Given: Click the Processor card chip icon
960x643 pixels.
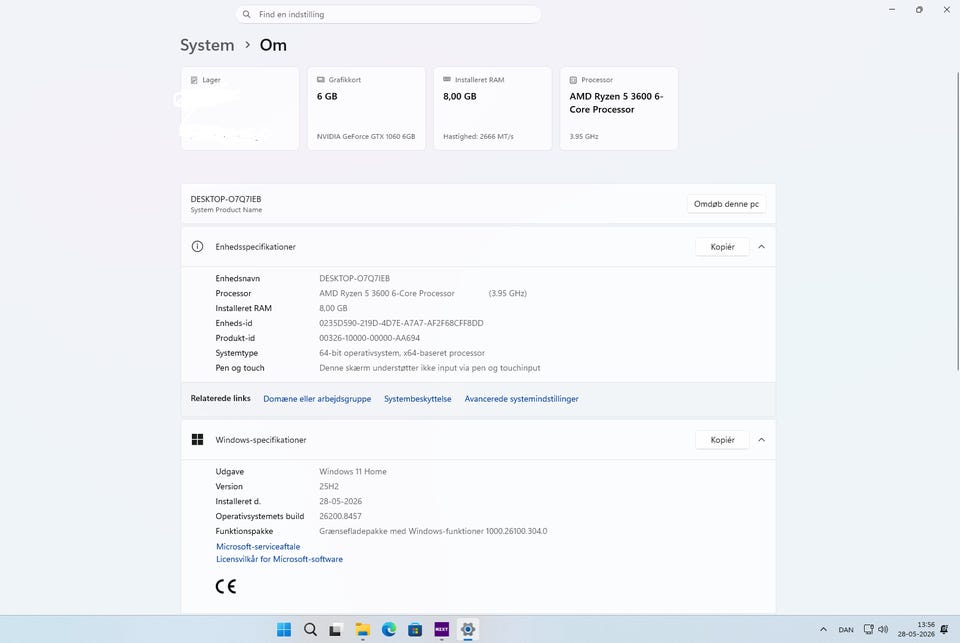Looking at the screenshot, I should click(x=573, y=80).
